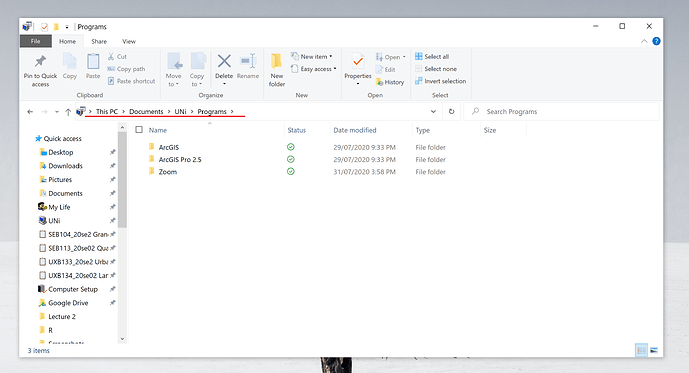Switch to Large icons view layout
The image size is (689, 373).
point(654,350)
